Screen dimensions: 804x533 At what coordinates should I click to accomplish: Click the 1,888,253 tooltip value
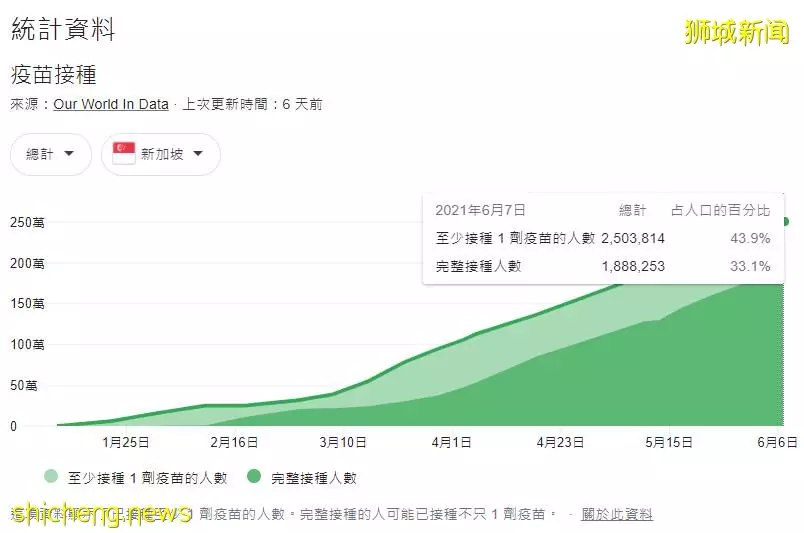tap(633, 266)
